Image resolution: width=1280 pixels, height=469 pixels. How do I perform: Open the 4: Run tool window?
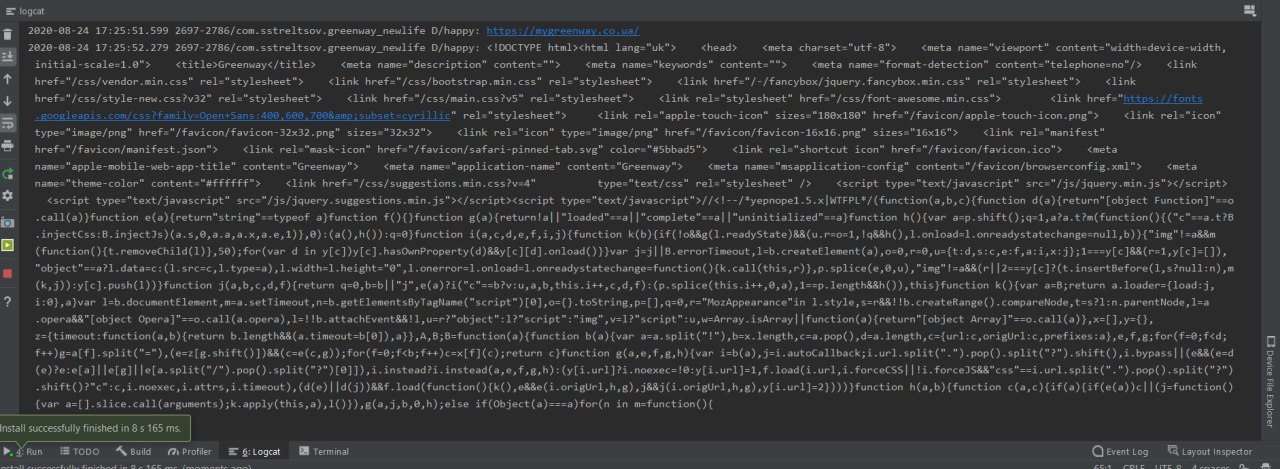22,452
